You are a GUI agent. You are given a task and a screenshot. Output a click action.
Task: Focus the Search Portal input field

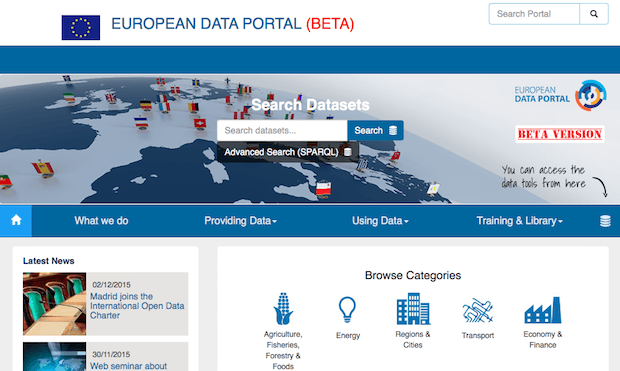point(534,14)
